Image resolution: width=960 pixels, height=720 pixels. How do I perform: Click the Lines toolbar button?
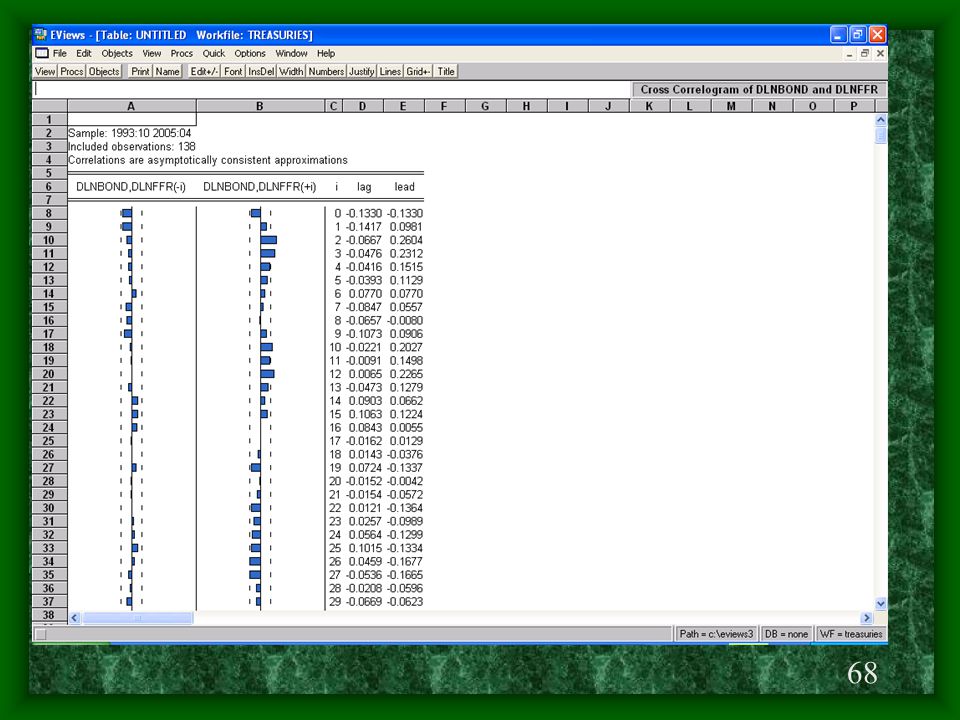click(390, 71)
